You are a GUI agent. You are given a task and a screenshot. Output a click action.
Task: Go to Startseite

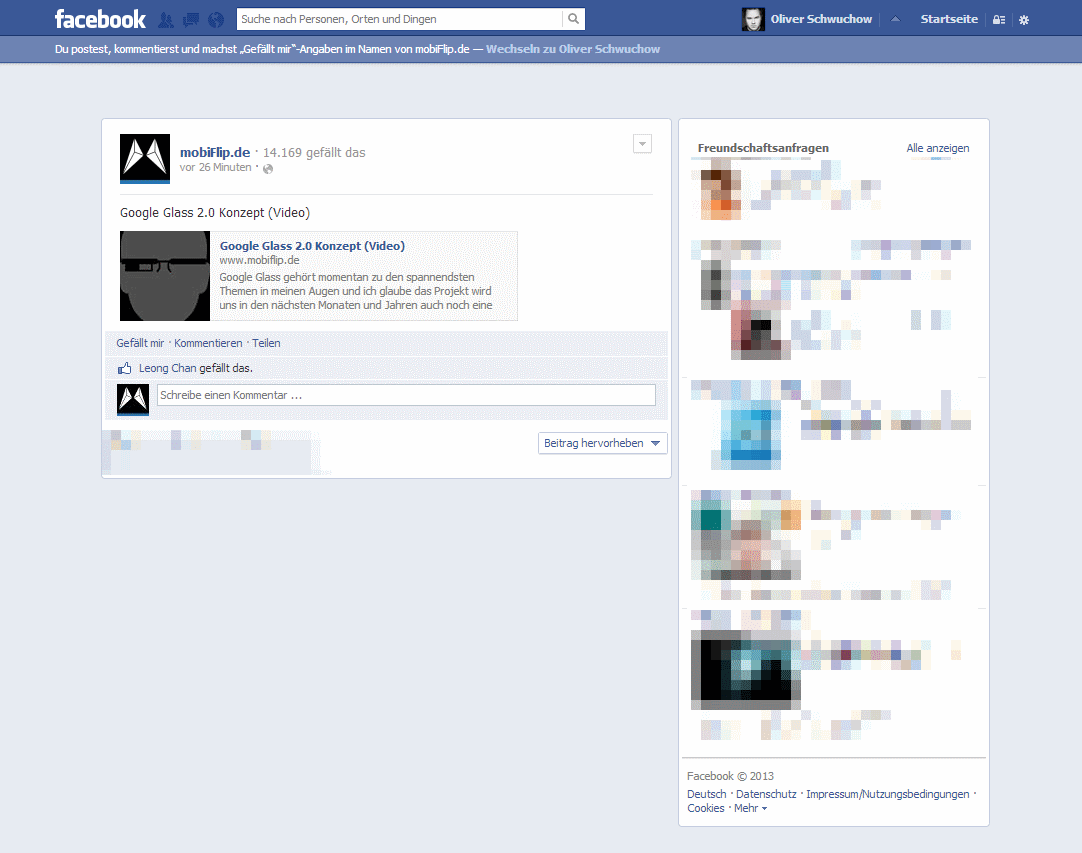[x=949, y=19]
